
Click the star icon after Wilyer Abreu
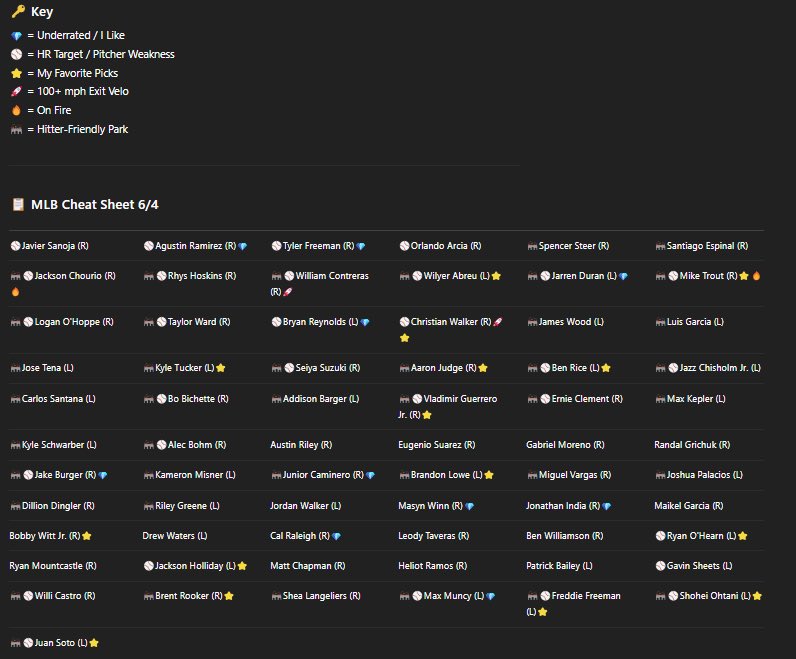pos(496,276)
